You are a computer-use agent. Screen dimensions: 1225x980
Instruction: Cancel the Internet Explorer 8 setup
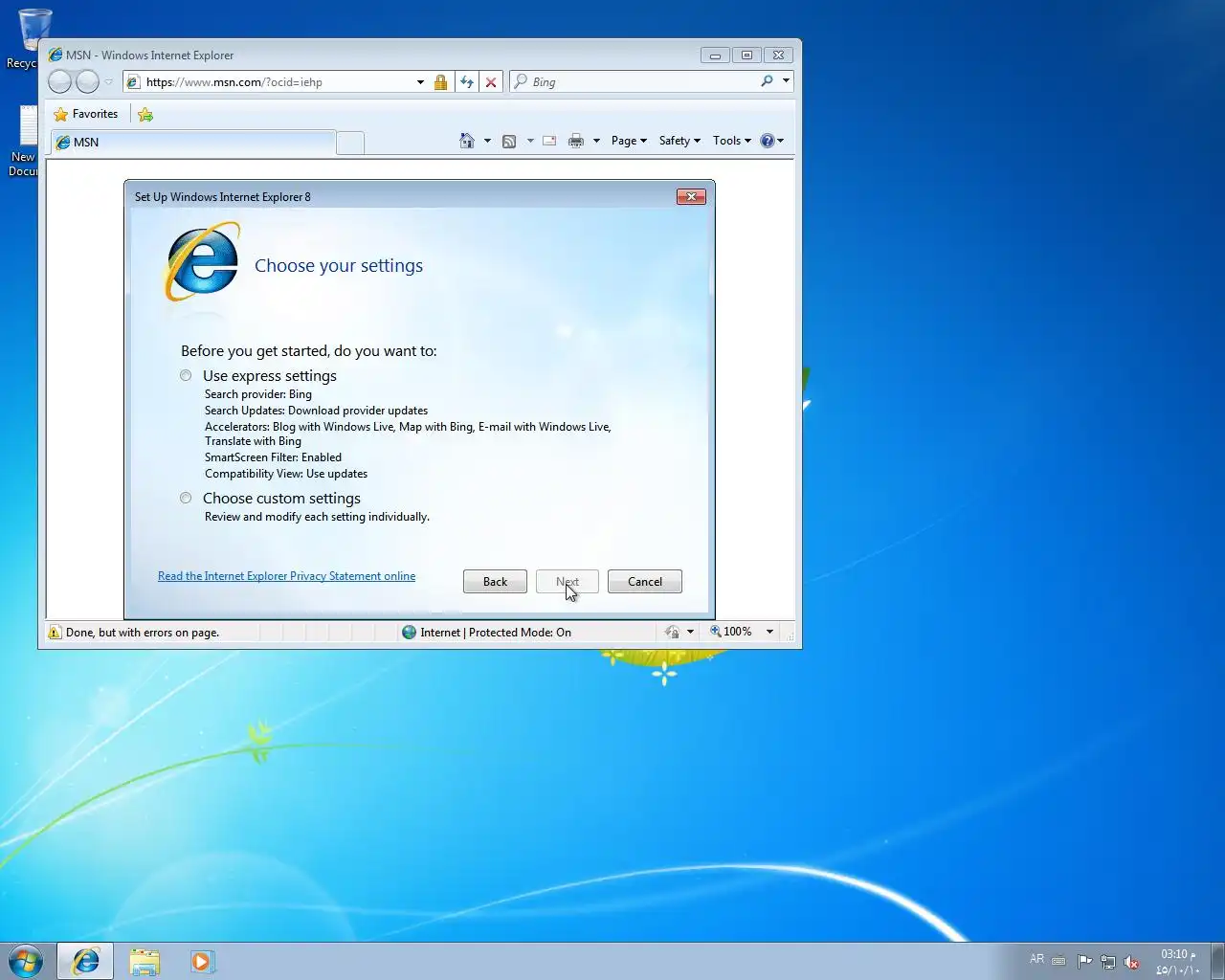645,582
